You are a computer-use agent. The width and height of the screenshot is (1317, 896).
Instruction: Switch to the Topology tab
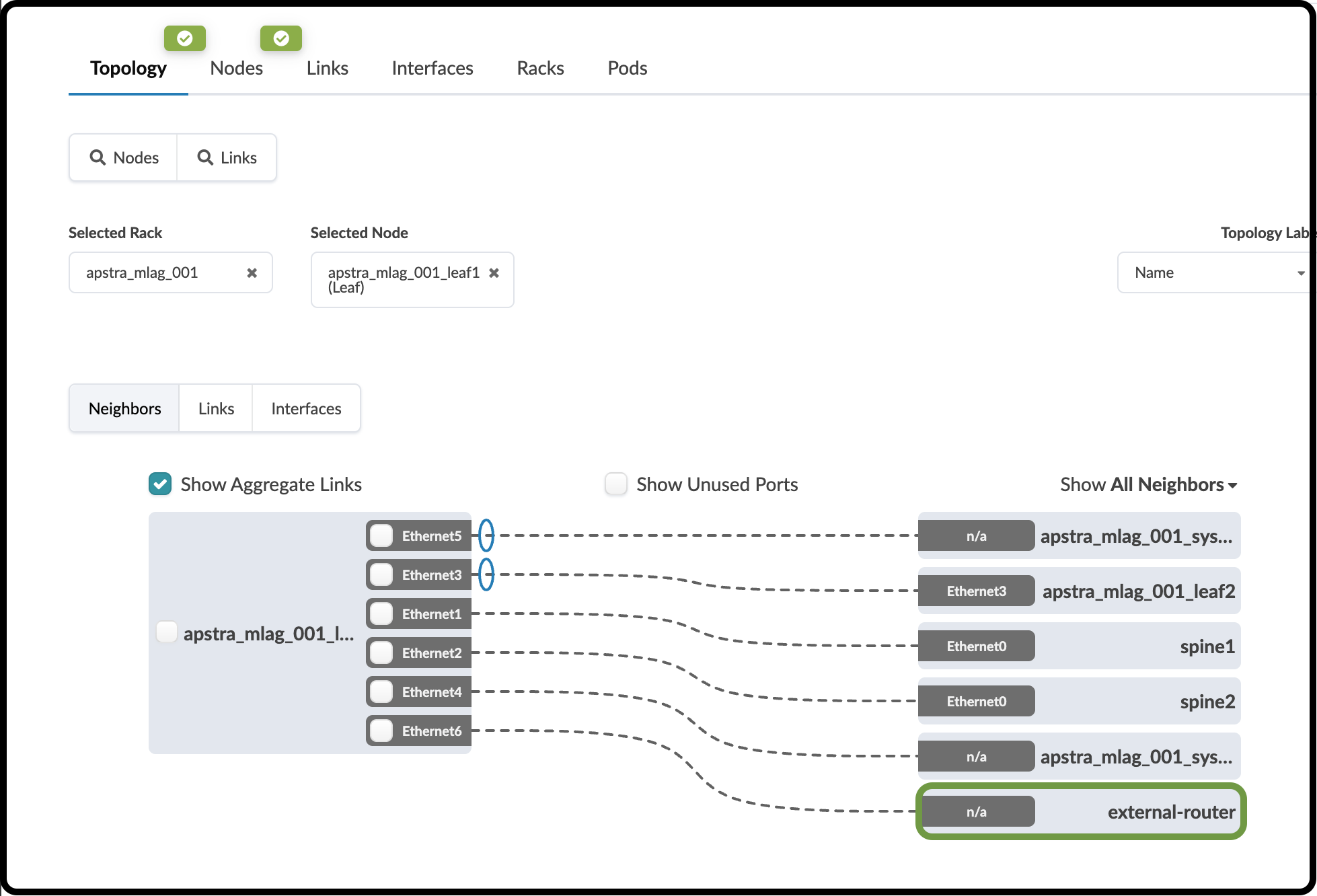pos(128,68)
